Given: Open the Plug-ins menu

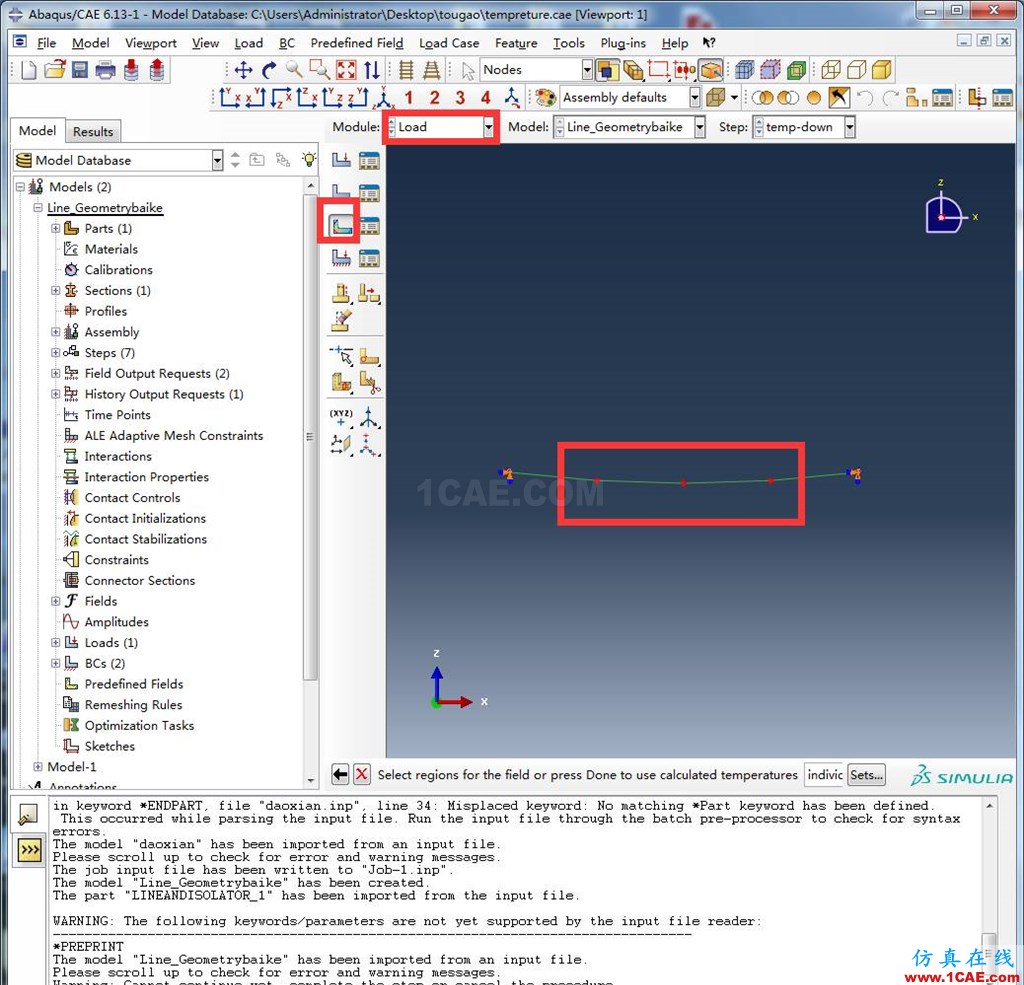Looking at the screenshot, I should (623, 43).
